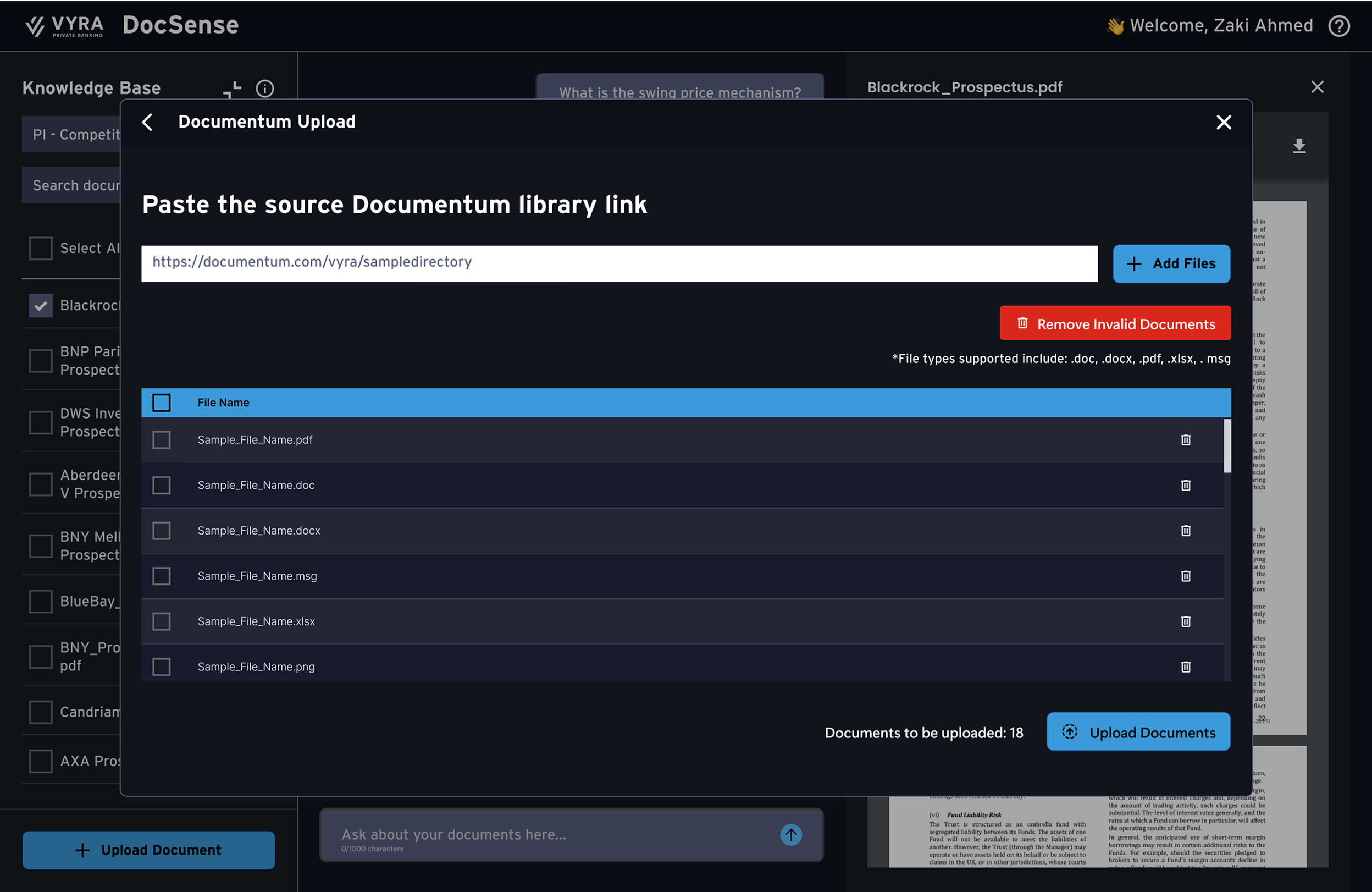The image size is (1372, 892).
Task: Open the PI - Competitor dropdown
Action: pyautogui.click(x=71, y=134)
